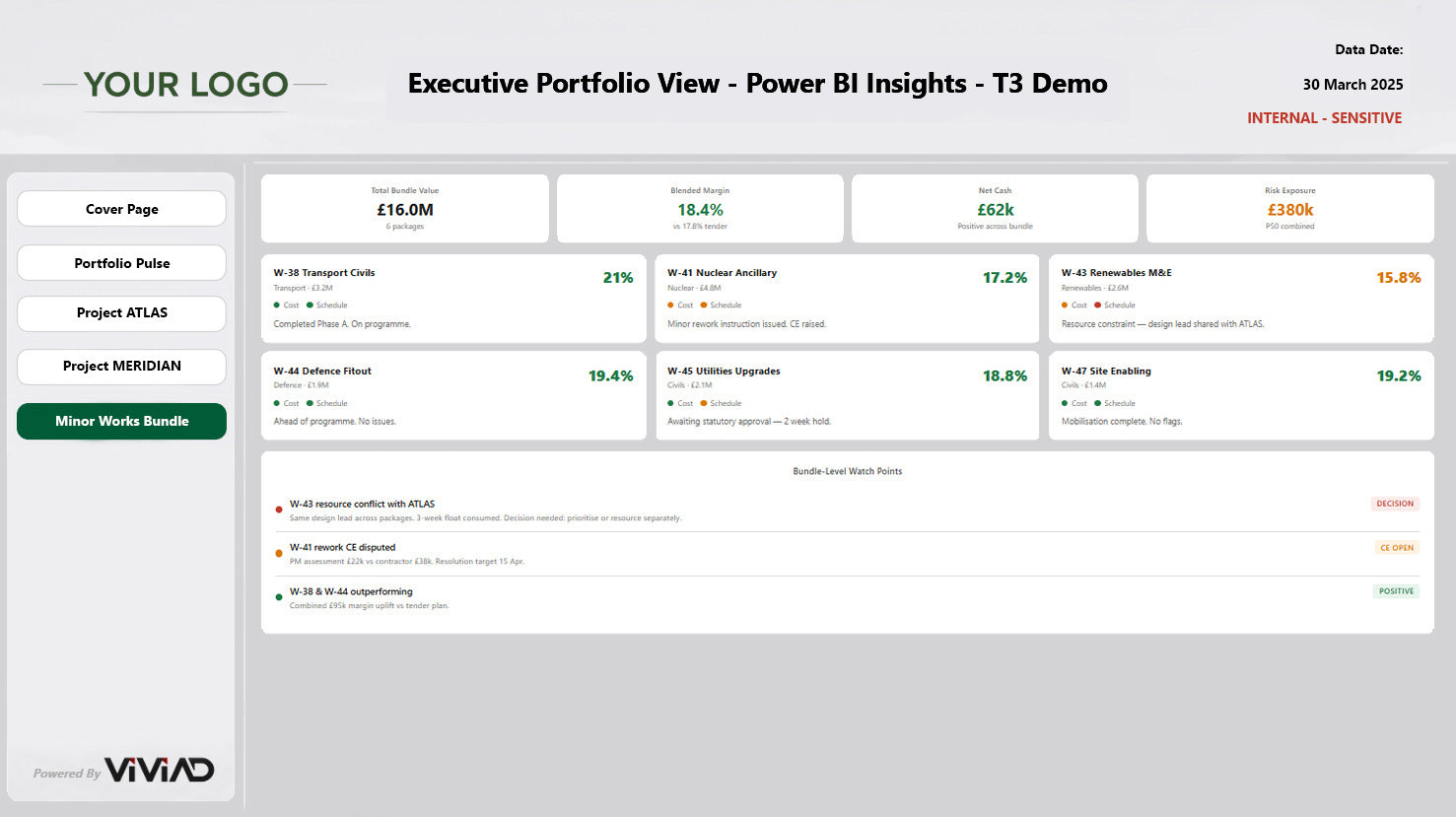Click the YOUR LOGO header image
1456x817 pixels.
click(x=185, y=85)
